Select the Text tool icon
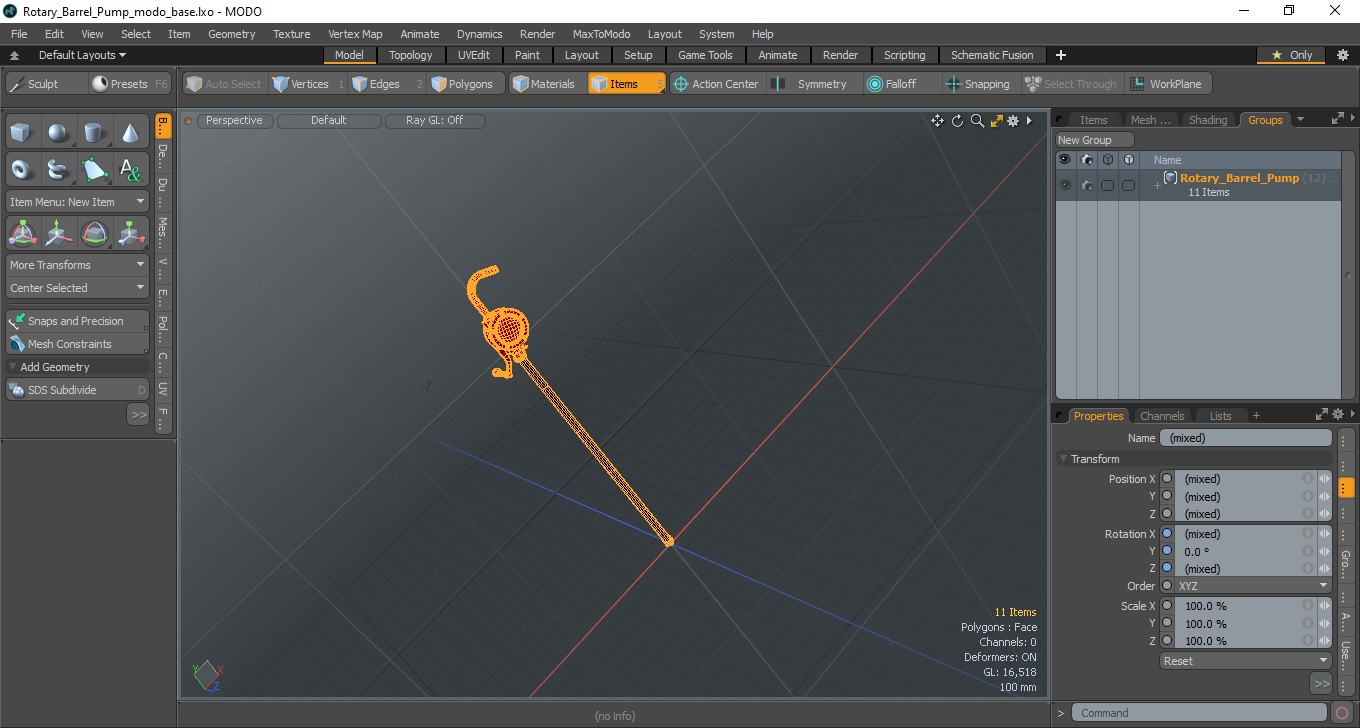This screenshot has height=728, width=1360. [130, 169]
